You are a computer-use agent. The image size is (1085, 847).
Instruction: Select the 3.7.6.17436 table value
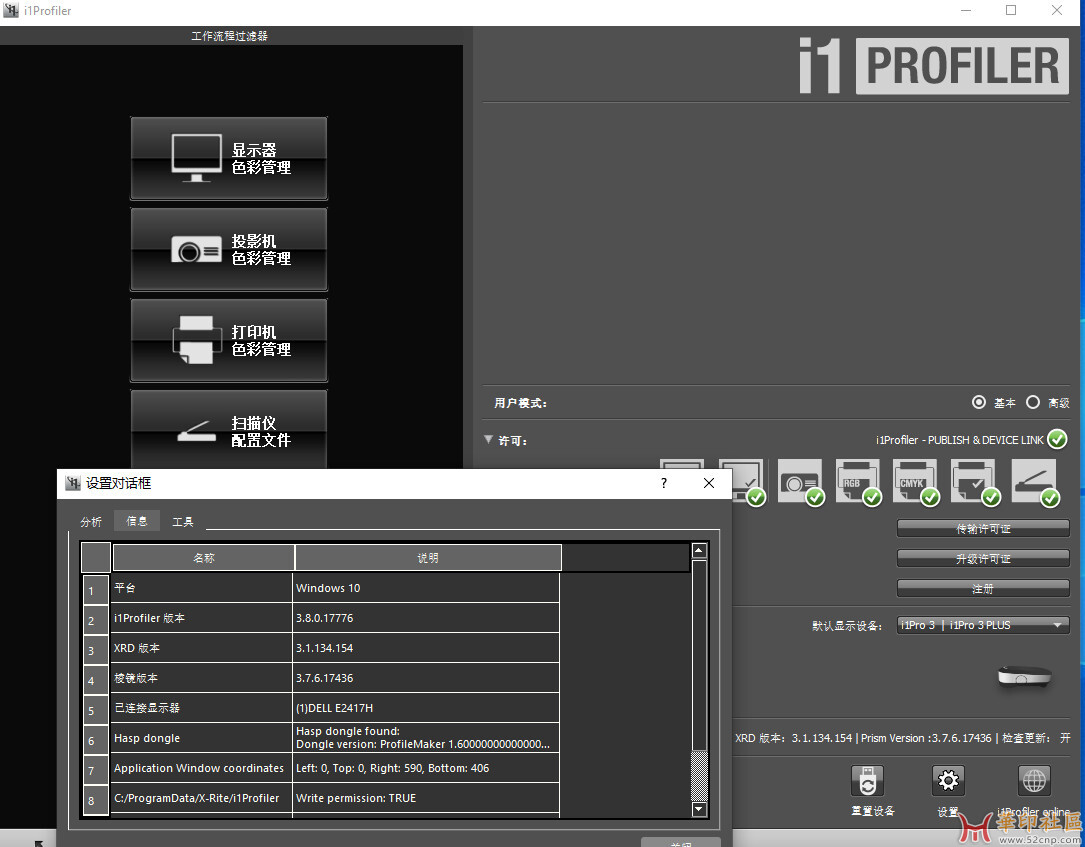pyautogui.click(x=426, y=678)
